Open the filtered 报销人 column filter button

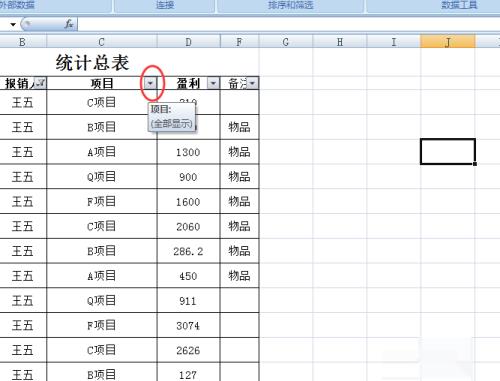coord(40,82)
